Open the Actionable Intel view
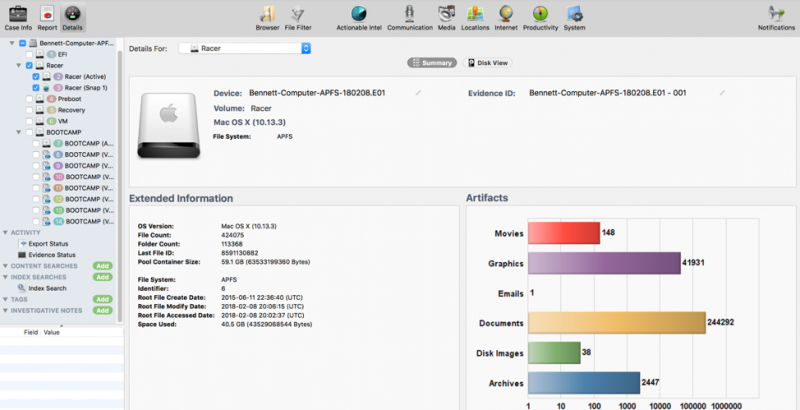The image size is (800, 410). tap(358, 13)
